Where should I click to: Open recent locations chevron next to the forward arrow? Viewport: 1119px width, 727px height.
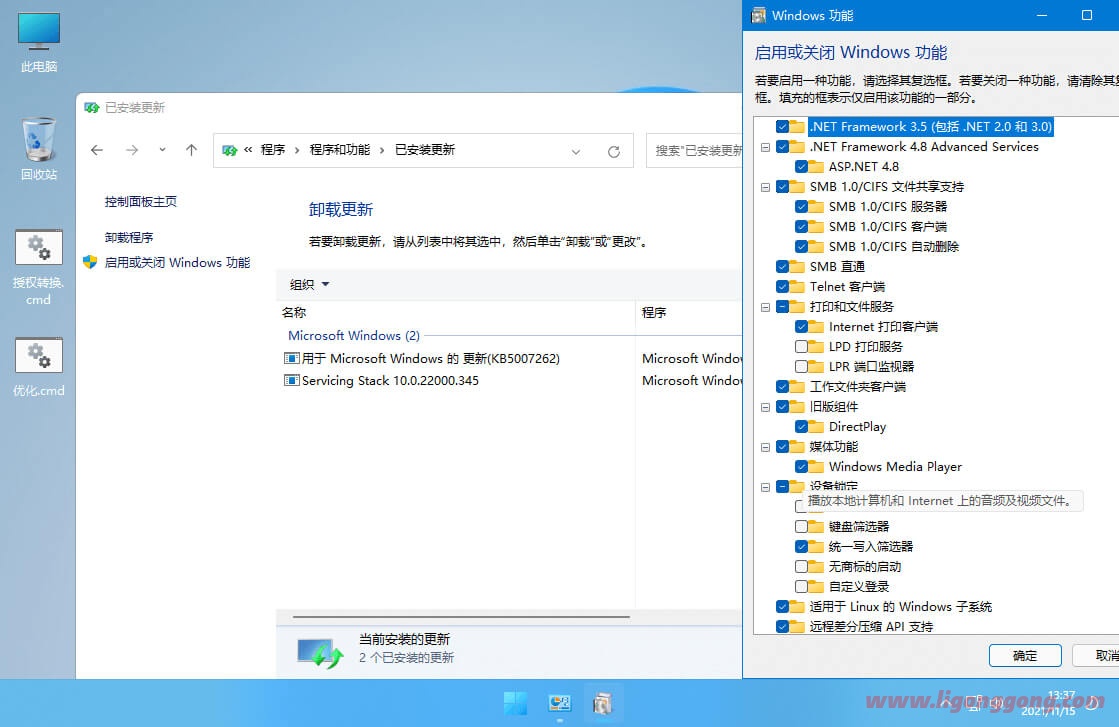(x=163, y=150)
